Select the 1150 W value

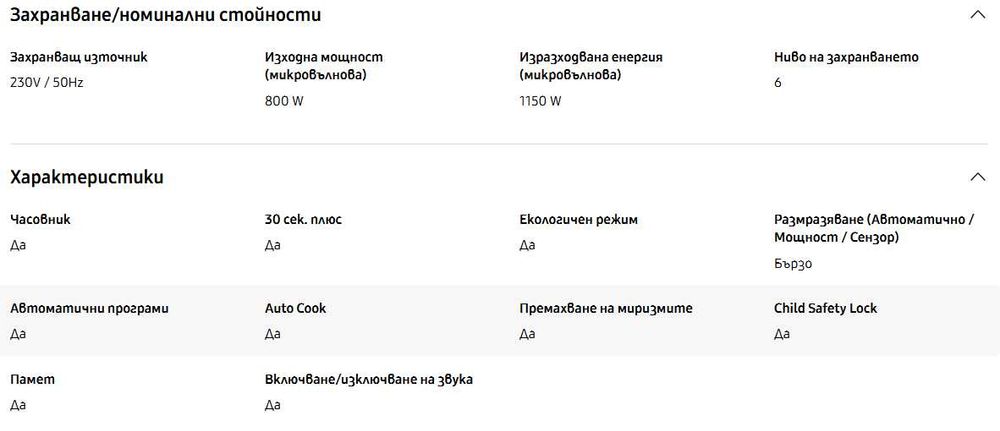pyautogui.click(x=541, y=101)
